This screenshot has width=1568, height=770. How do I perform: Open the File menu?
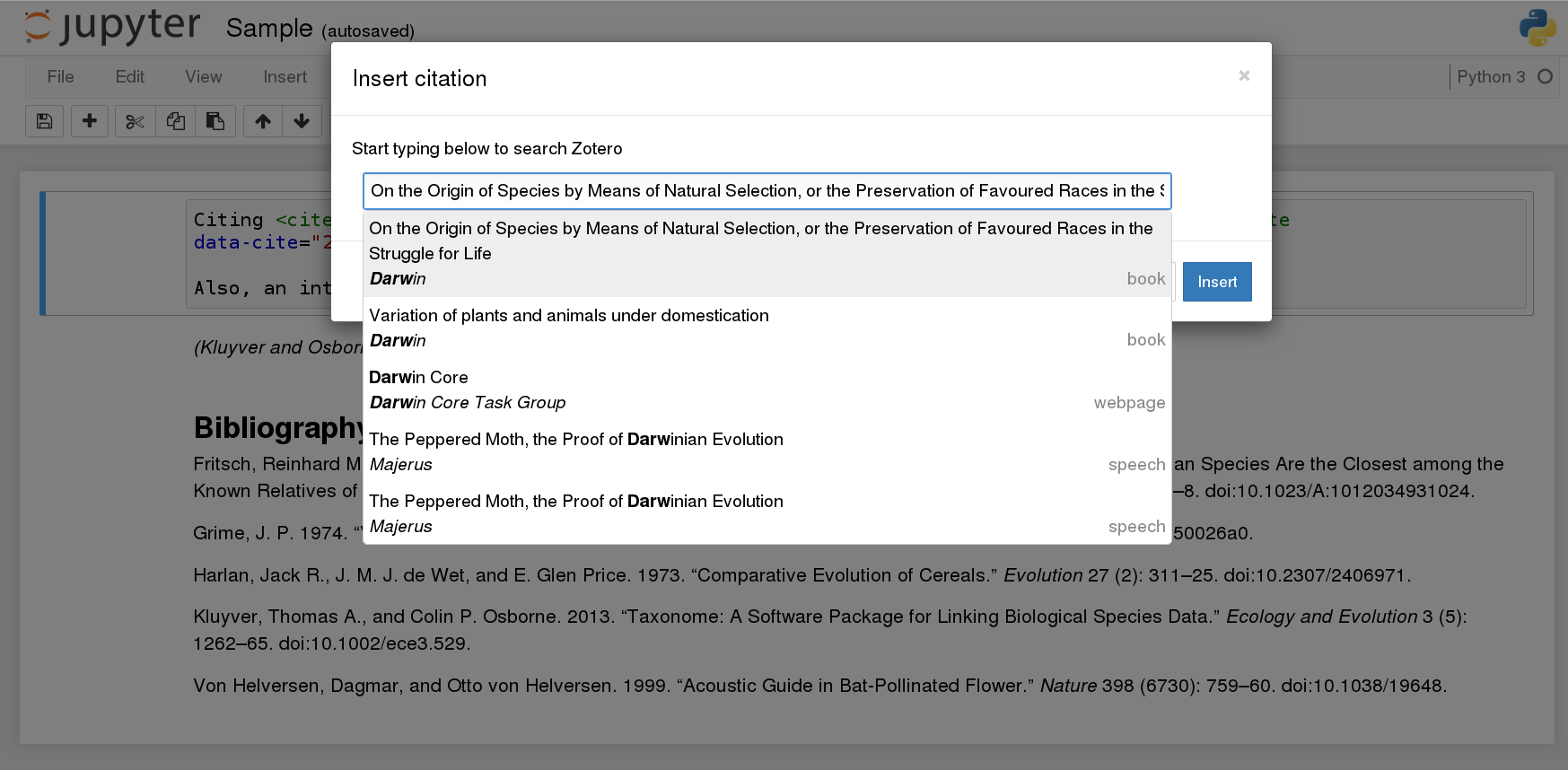[60, 77]
